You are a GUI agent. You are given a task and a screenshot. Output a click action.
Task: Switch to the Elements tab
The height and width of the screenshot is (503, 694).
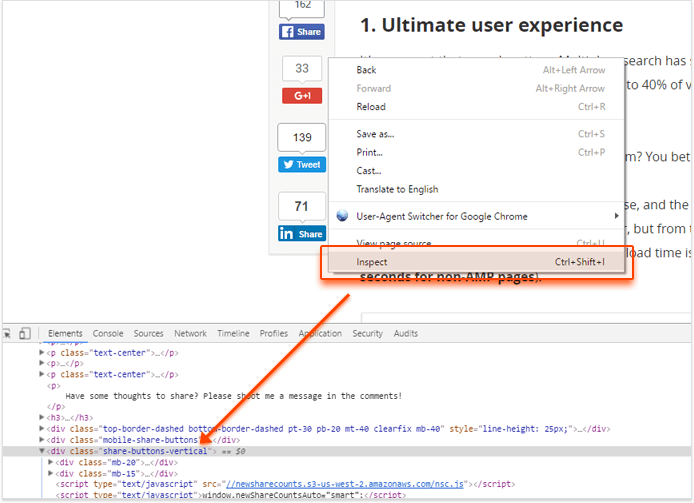coord(65,333)
